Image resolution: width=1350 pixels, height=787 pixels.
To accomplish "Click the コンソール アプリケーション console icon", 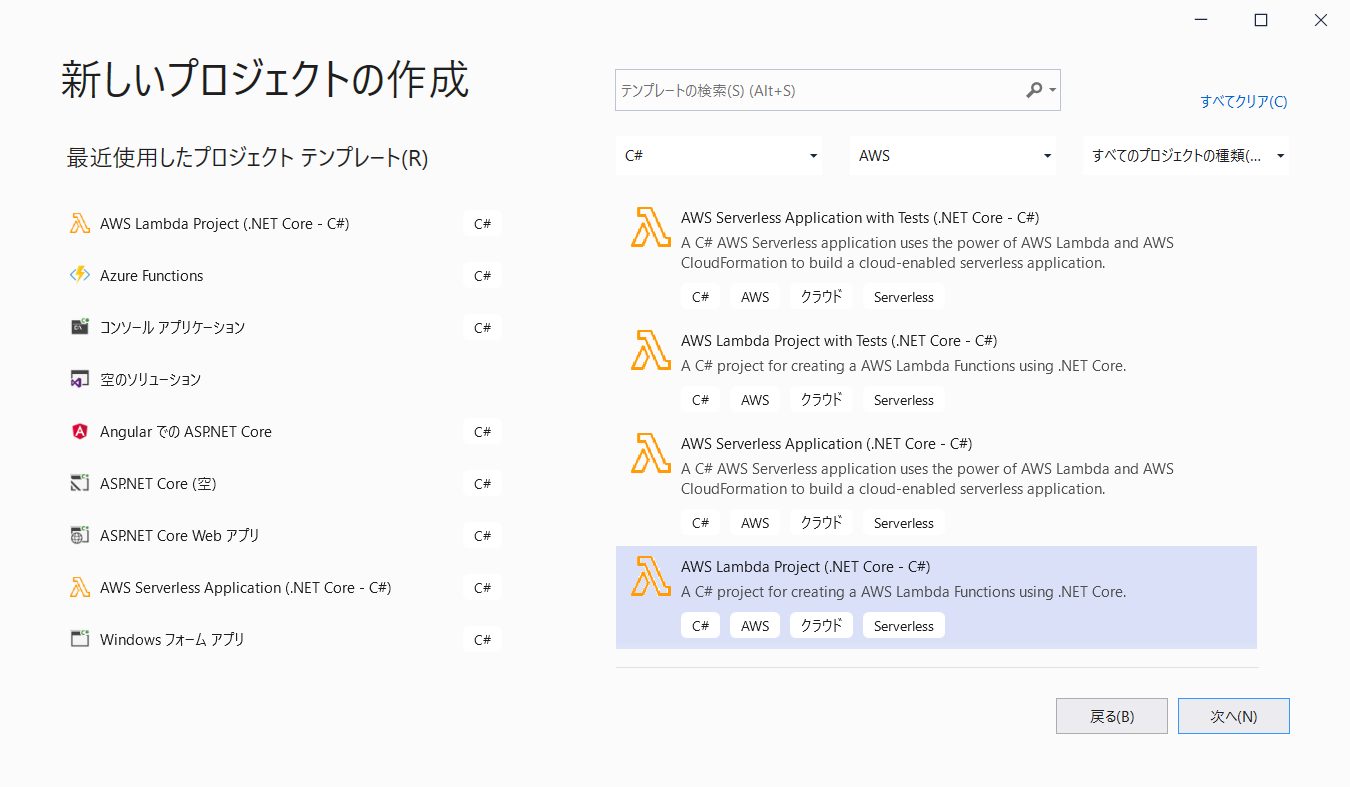I will tap(80, 328).
